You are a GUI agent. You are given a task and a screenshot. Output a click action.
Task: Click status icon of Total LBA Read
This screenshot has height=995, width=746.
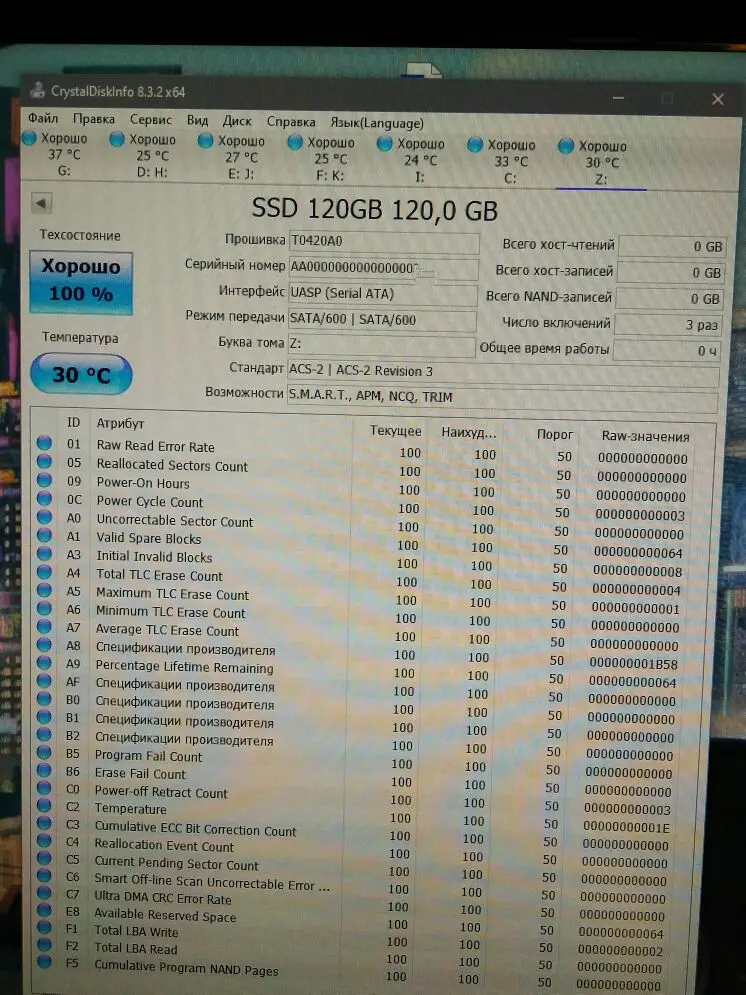point(44,945)
